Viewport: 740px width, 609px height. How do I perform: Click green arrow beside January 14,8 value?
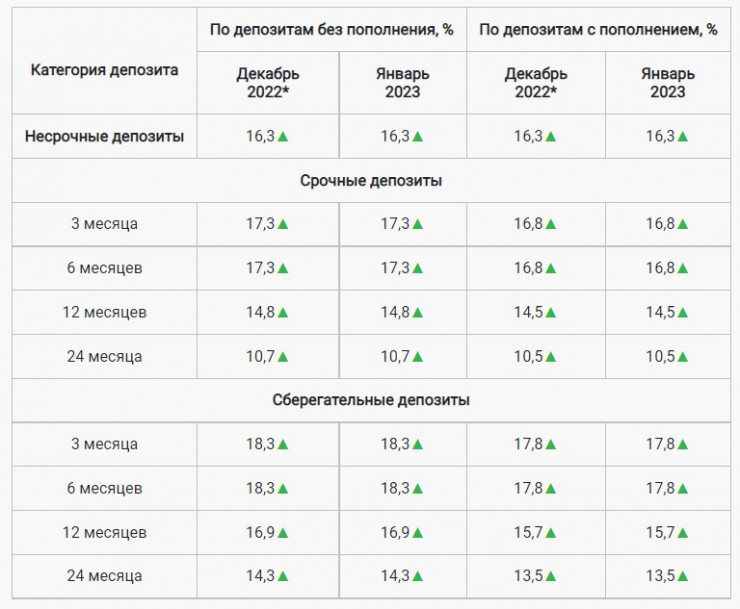pyautogui.click(x=417, y=313)
